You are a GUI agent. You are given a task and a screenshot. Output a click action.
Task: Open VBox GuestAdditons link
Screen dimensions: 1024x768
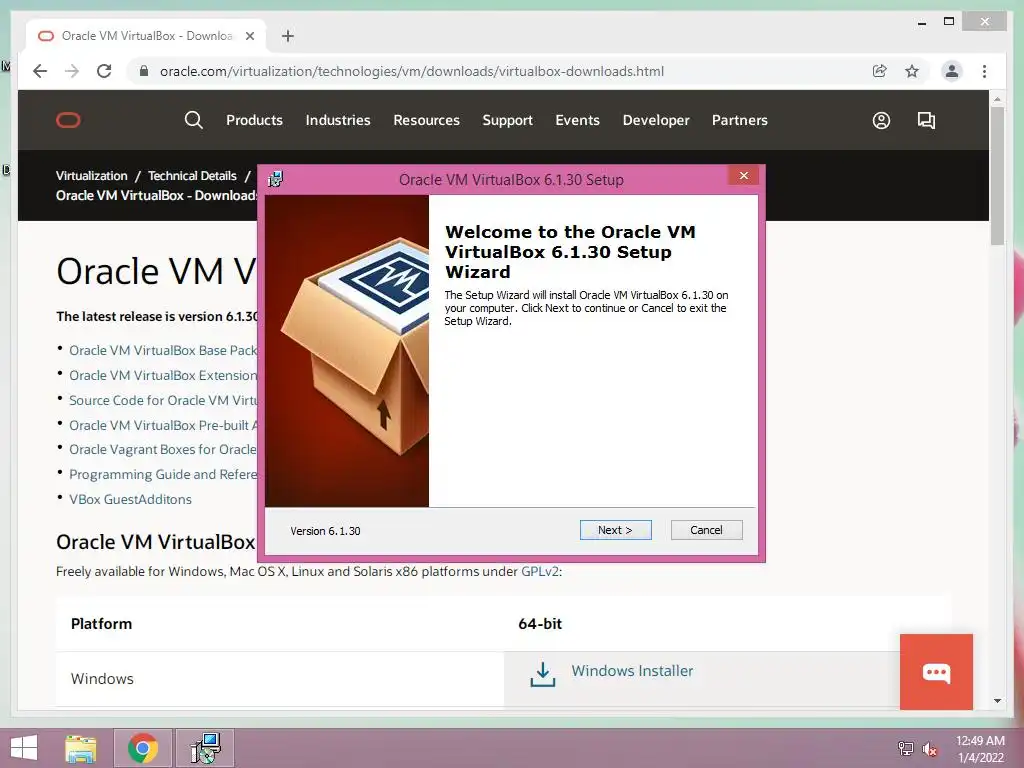pyautogui.click(x=131, y=499)
